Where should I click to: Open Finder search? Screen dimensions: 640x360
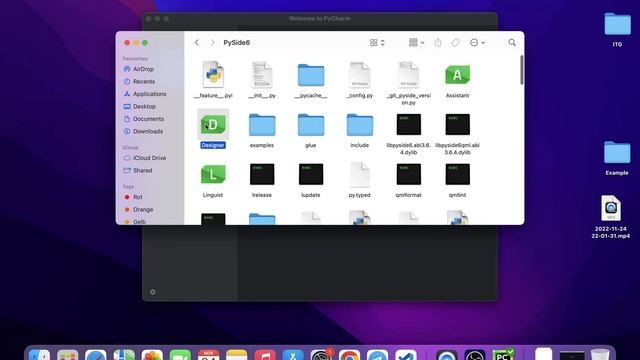[512, 42]
